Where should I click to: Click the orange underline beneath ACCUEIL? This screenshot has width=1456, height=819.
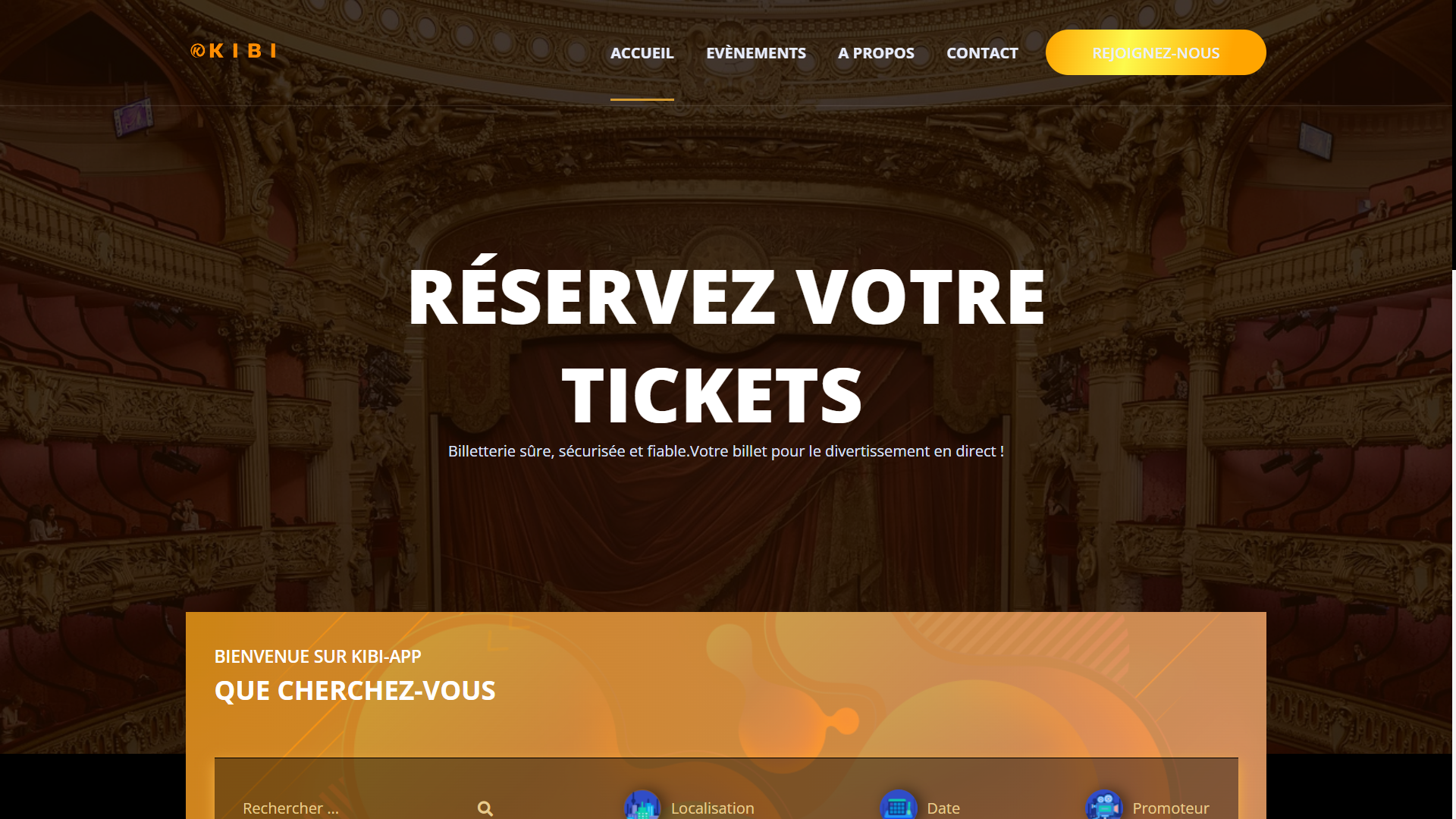tap(642, 99)
